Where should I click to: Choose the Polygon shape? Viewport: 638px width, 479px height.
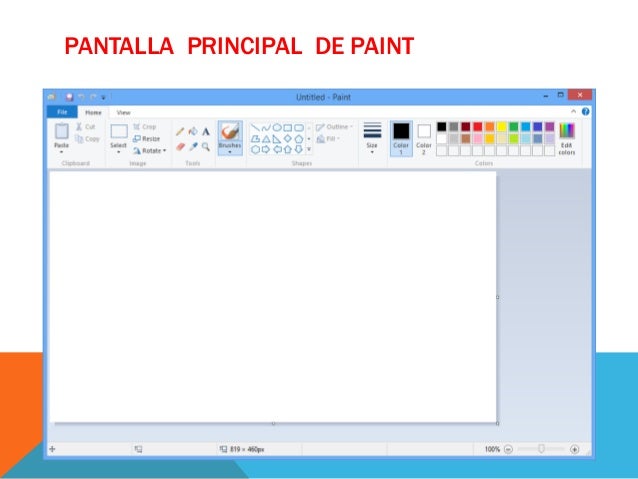coord(255,139)
